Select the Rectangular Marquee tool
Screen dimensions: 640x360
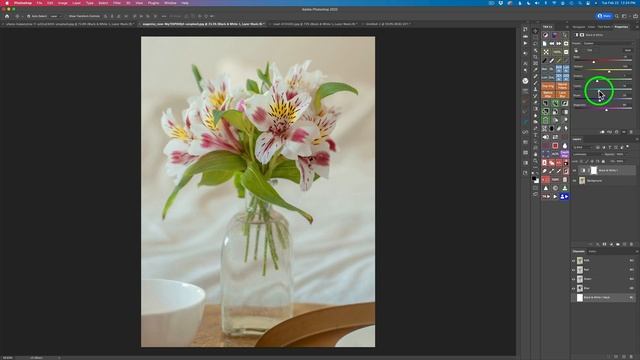(x=535, y=37)
